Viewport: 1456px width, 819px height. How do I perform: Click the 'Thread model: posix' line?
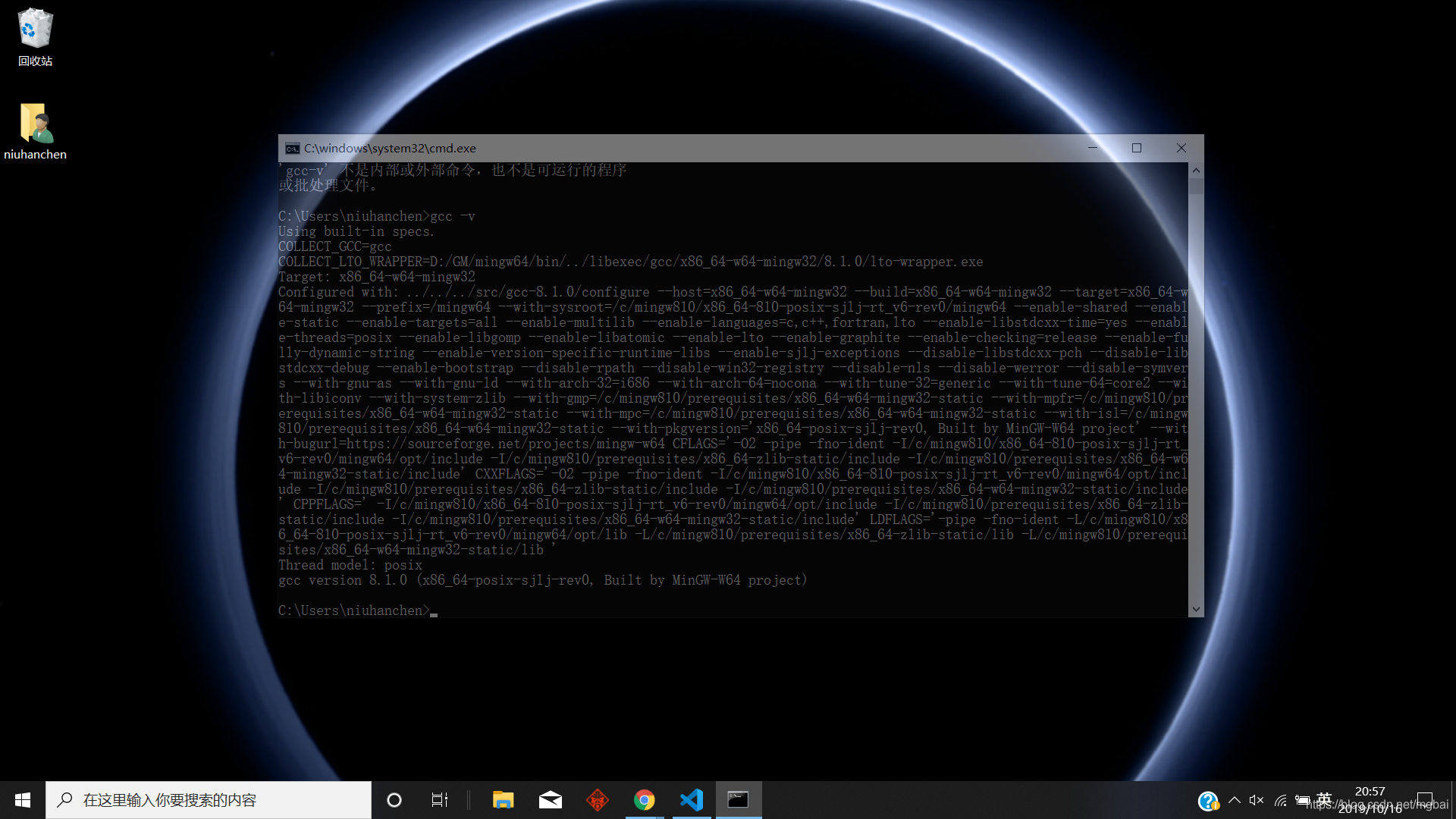coord(350,565)
